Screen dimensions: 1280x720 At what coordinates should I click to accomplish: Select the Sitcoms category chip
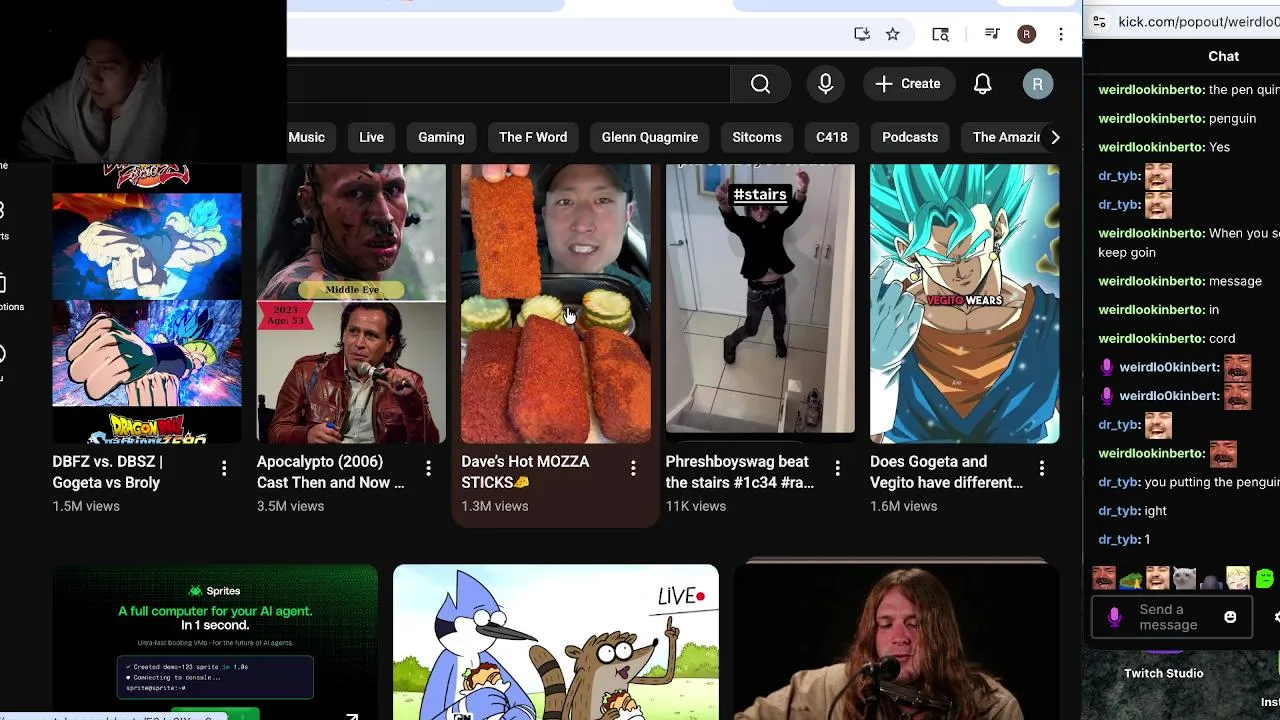tap(757, 137)
